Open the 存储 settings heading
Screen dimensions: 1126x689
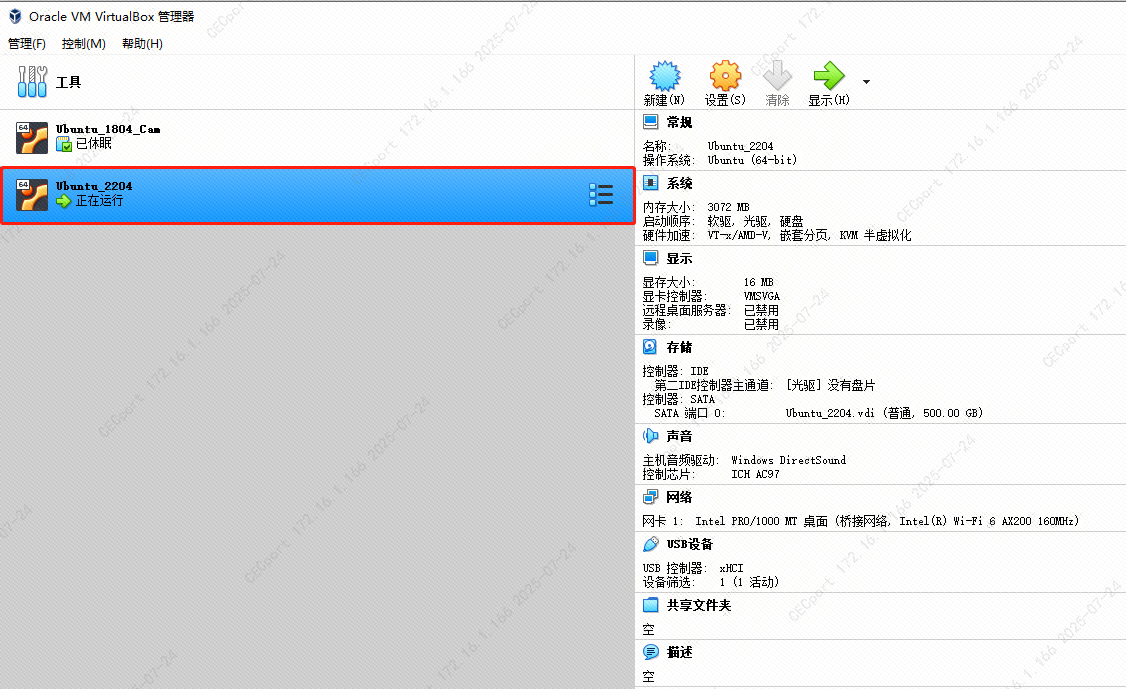679,348
